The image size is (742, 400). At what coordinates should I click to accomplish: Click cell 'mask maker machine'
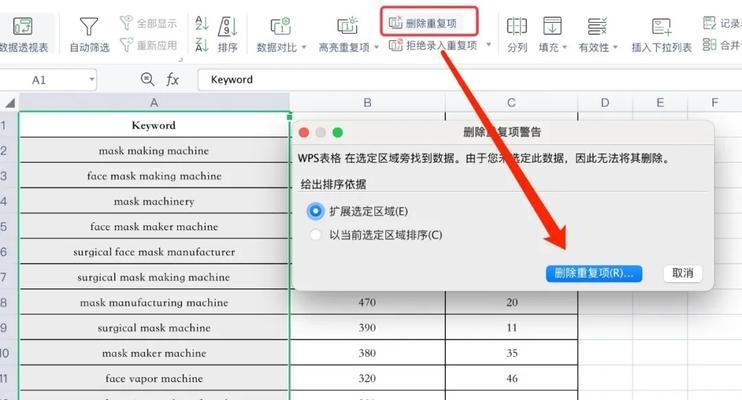[x=154, y=353]
